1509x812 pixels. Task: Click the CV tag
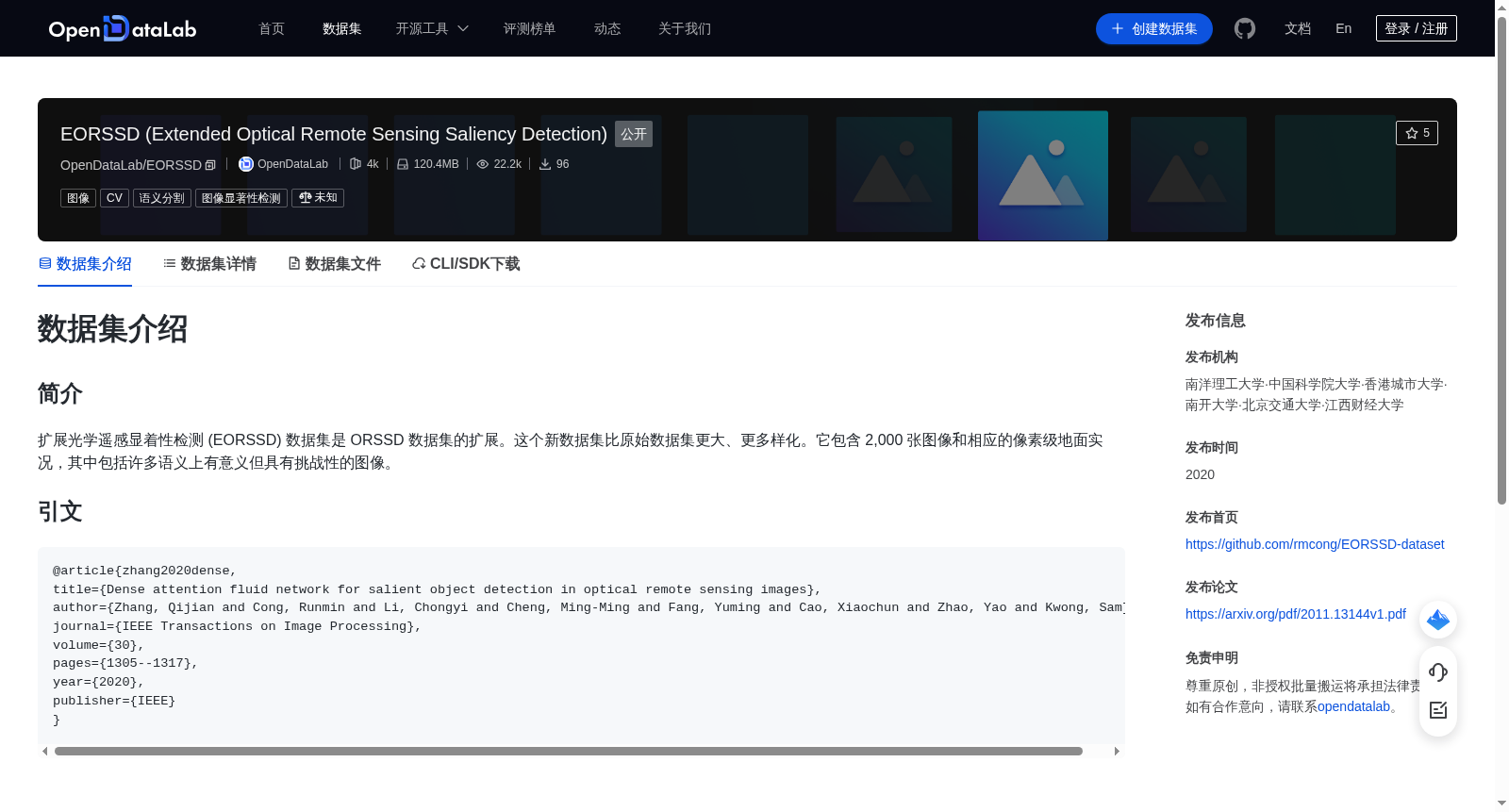click(x=114, y=198)
